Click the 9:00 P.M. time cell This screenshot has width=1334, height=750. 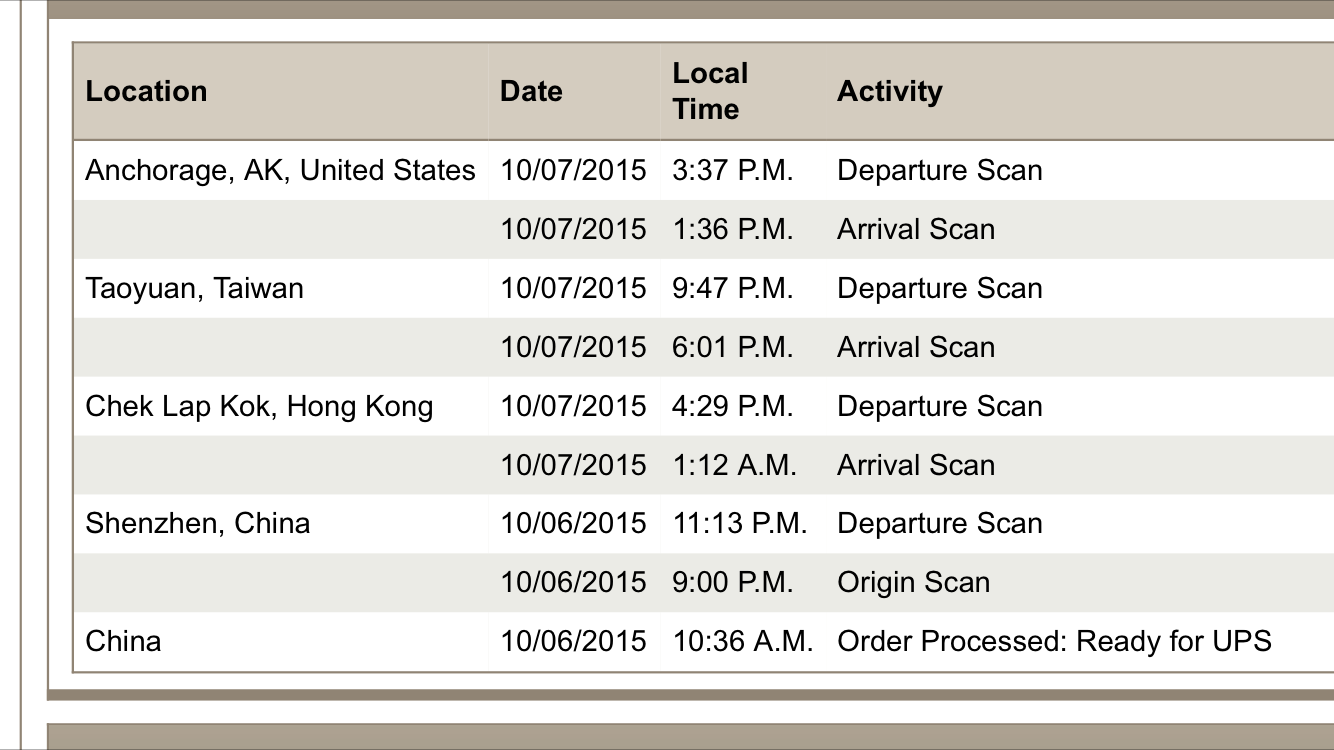[x=733, y=582]
